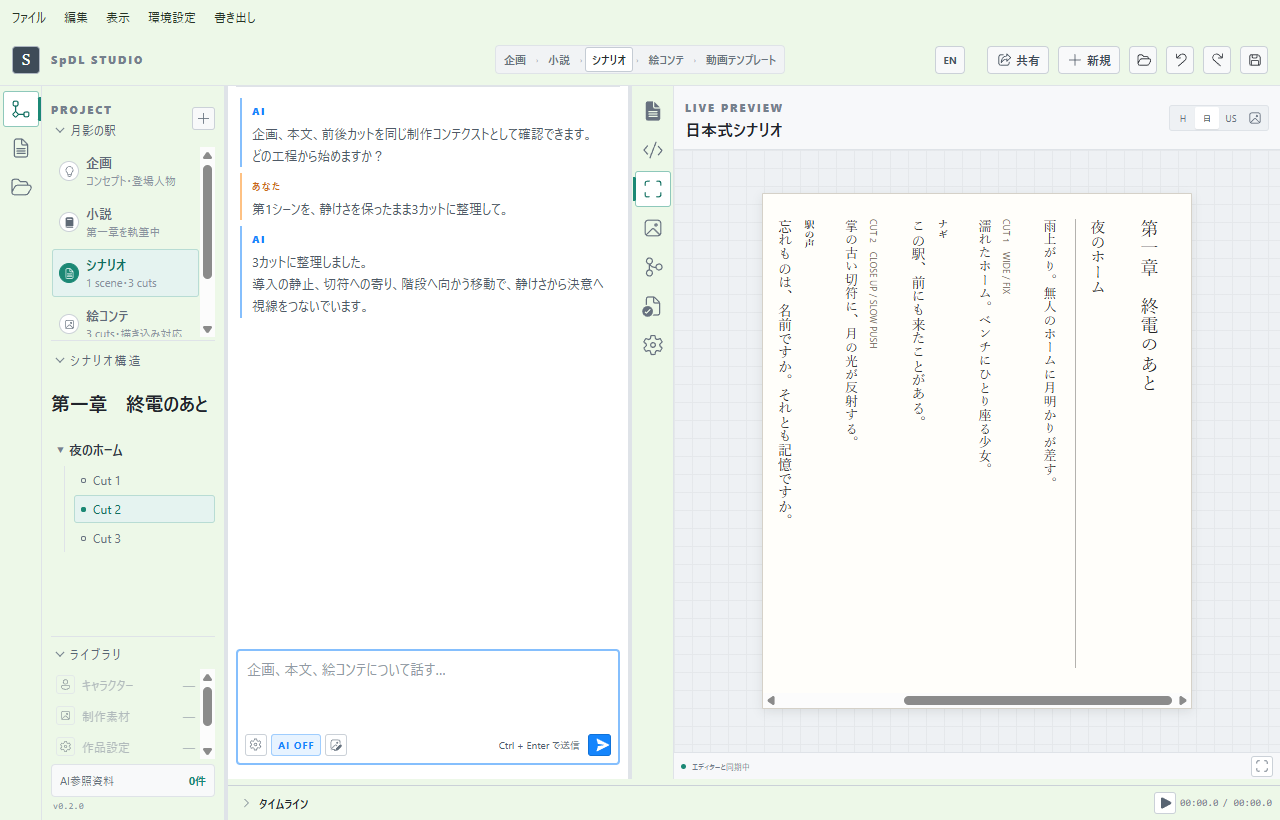Add a new project item with plus
The image size is (1280, 820).
(x=203, y=118)
